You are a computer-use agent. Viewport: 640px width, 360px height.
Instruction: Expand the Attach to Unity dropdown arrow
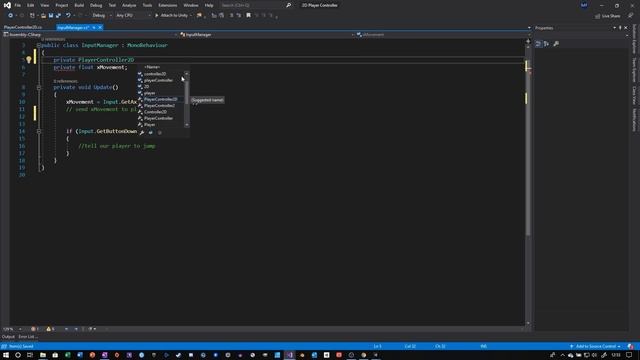pyautogui.click(x=191, y=16)
